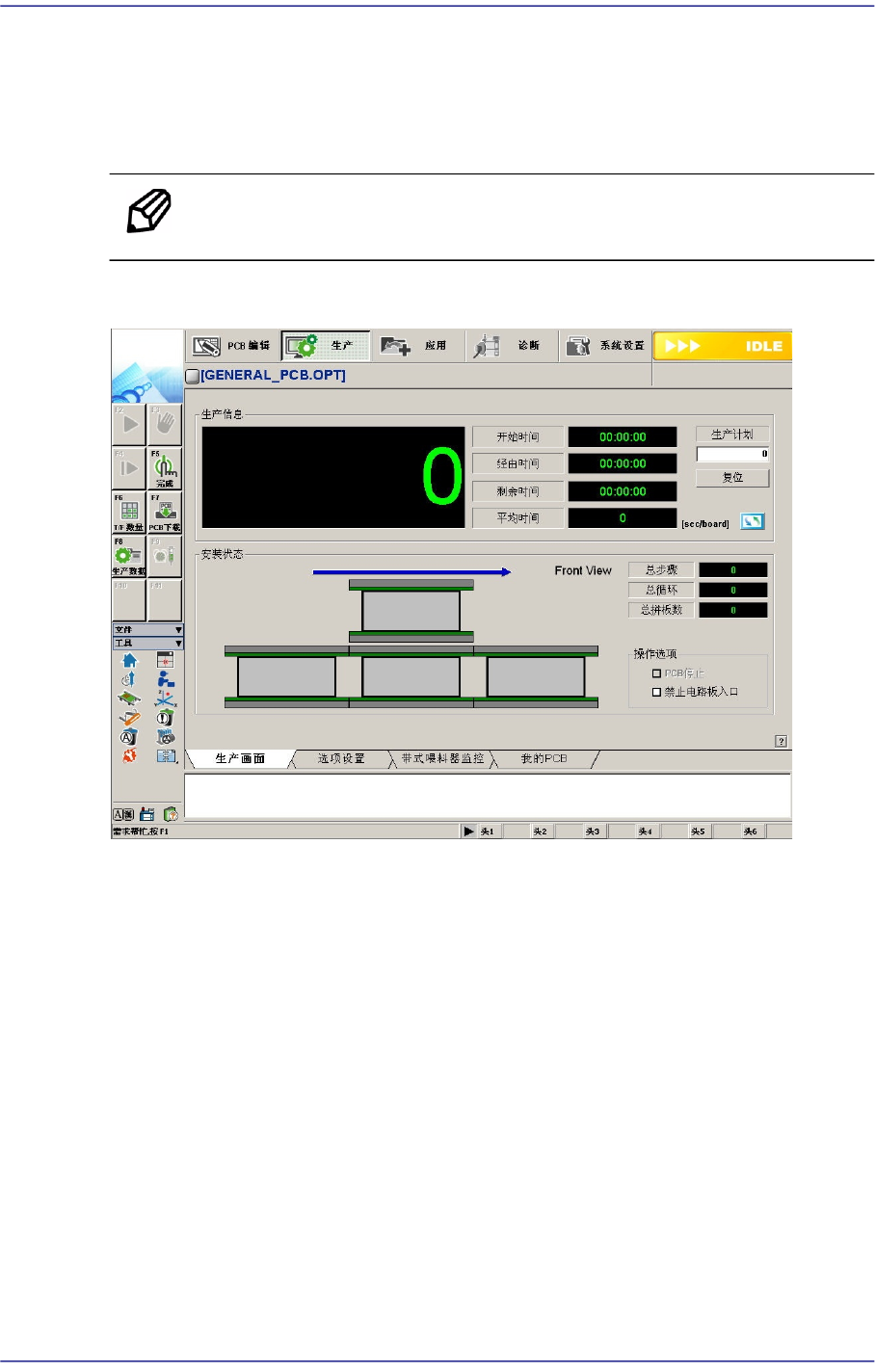Click the F7 PCB下载 download button
Viewport: 875px width, 1372px height.
point(165,513)
